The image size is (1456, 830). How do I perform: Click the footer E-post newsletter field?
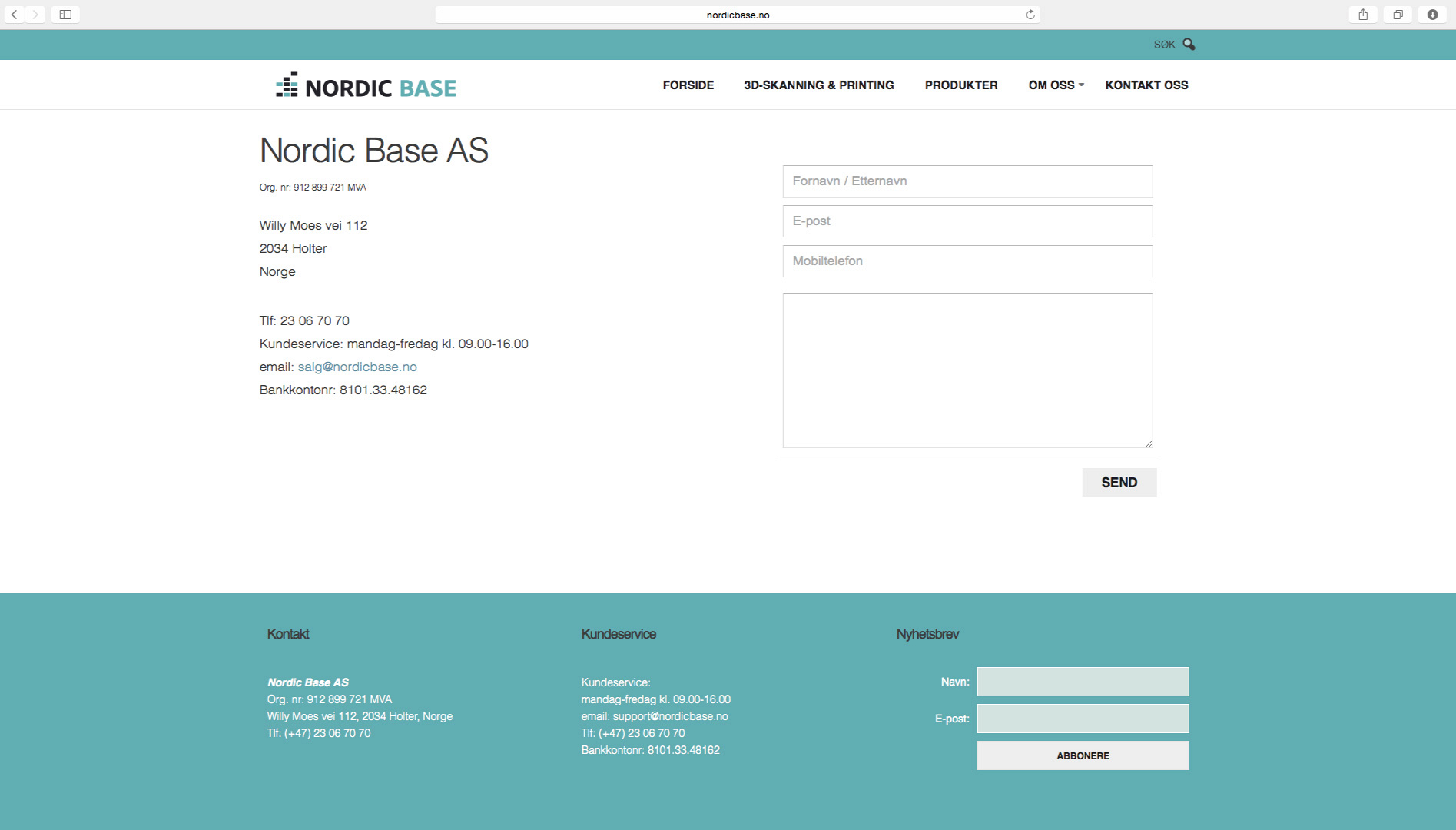(x=1083, y=719)
